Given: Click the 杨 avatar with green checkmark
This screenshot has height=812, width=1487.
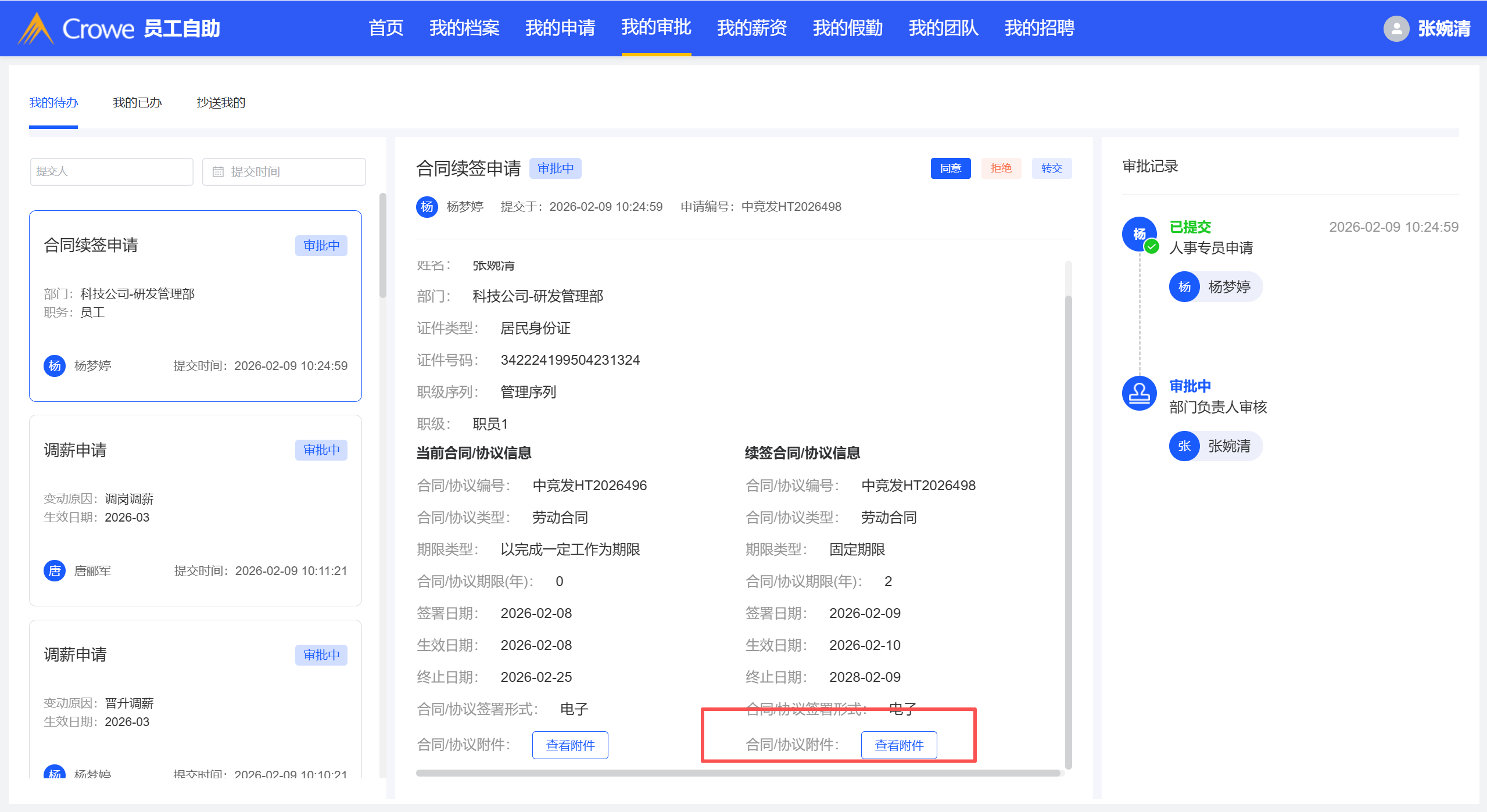Looking at the screenshot, I should click(x=1139, y=234).
